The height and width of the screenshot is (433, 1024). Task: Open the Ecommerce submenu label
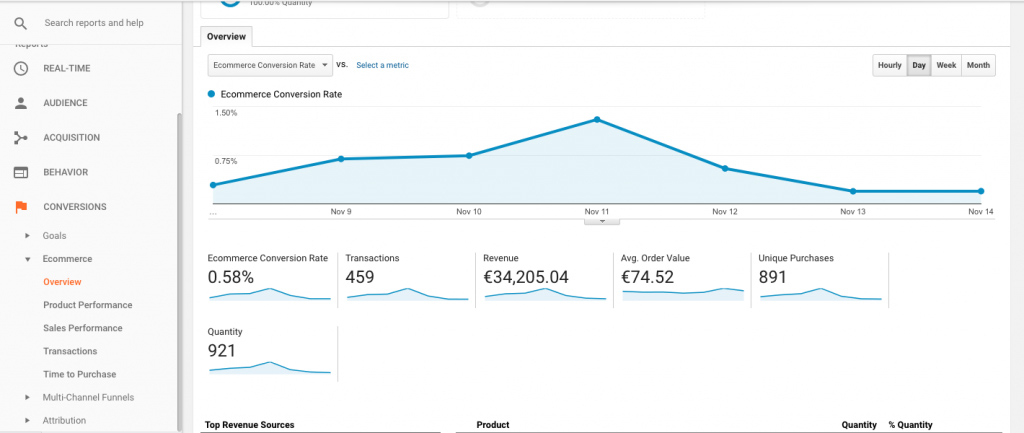point(67,259)
